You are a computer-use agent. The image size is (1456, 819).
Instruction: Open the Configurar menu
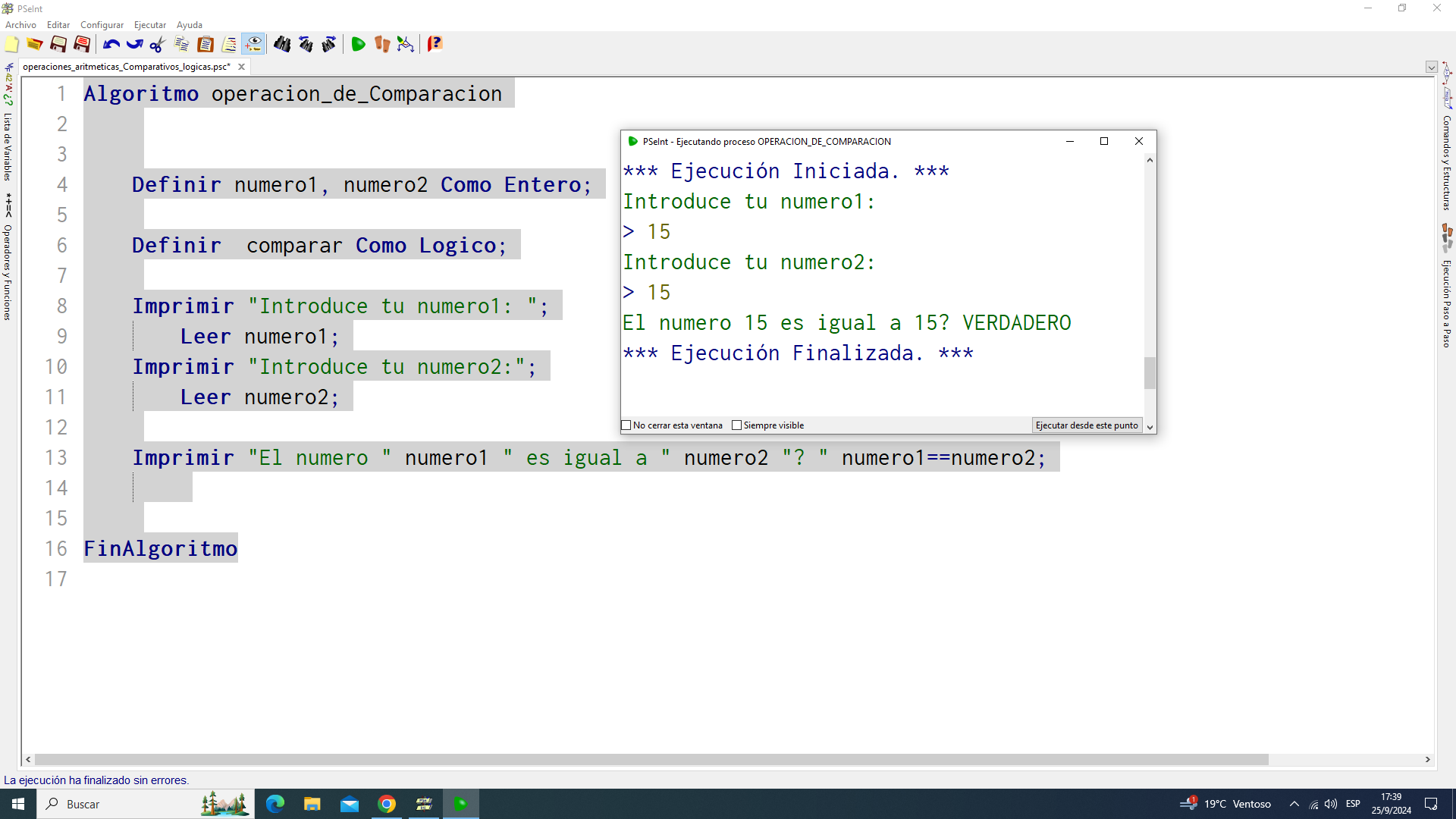point(102,25)
